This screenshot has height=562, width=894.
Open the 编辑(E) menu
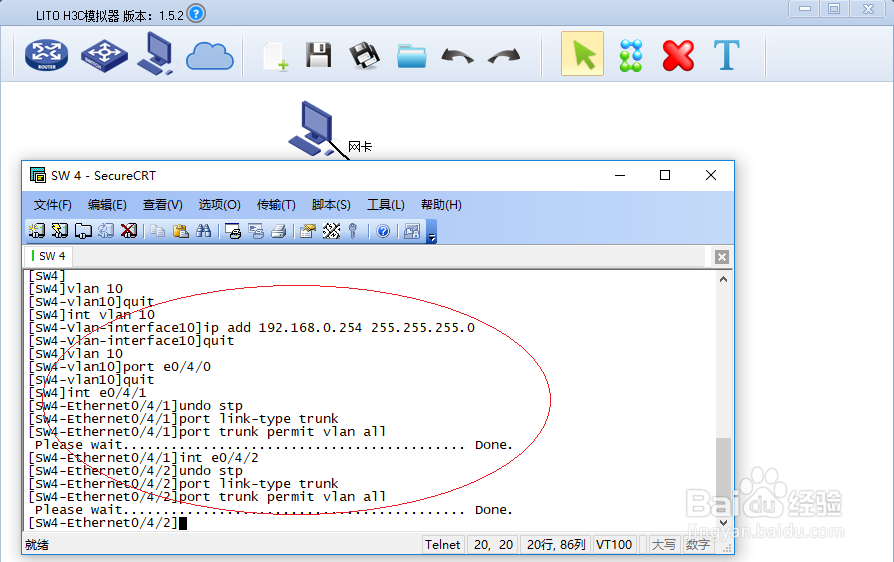click(107, 205)
